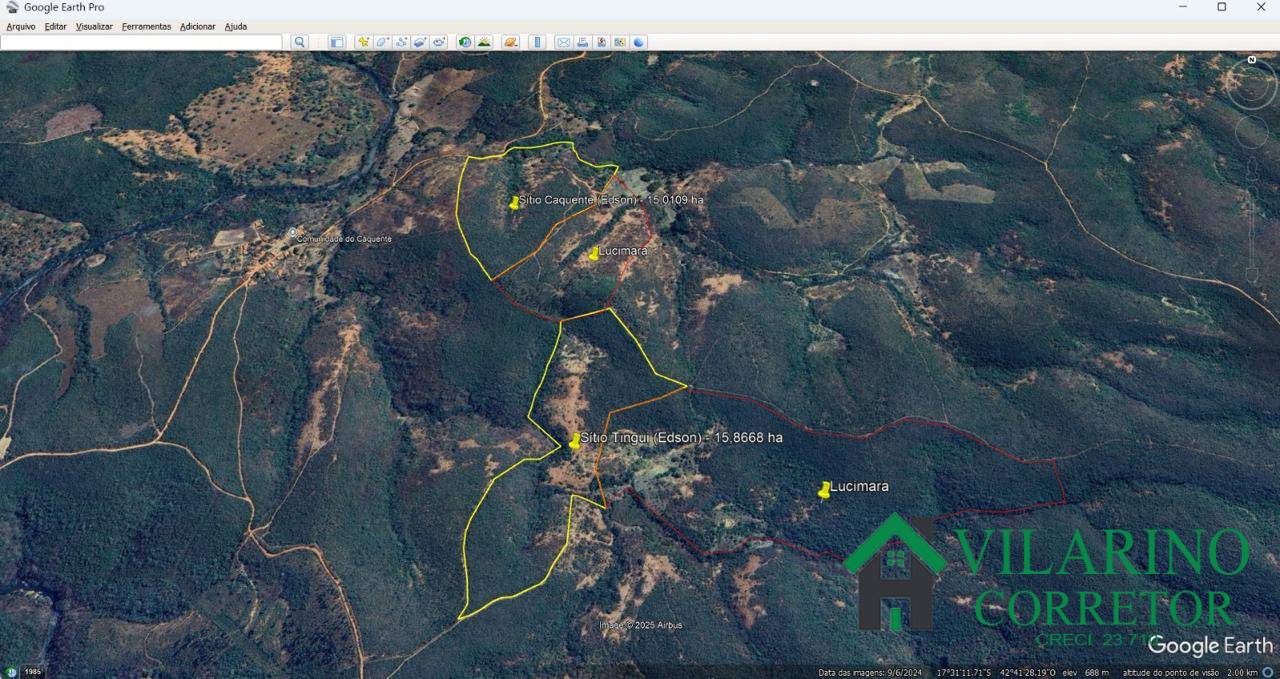
Task: Click the Print icon in toolbar
Action: pyautogui.click(x=582, y=42)
